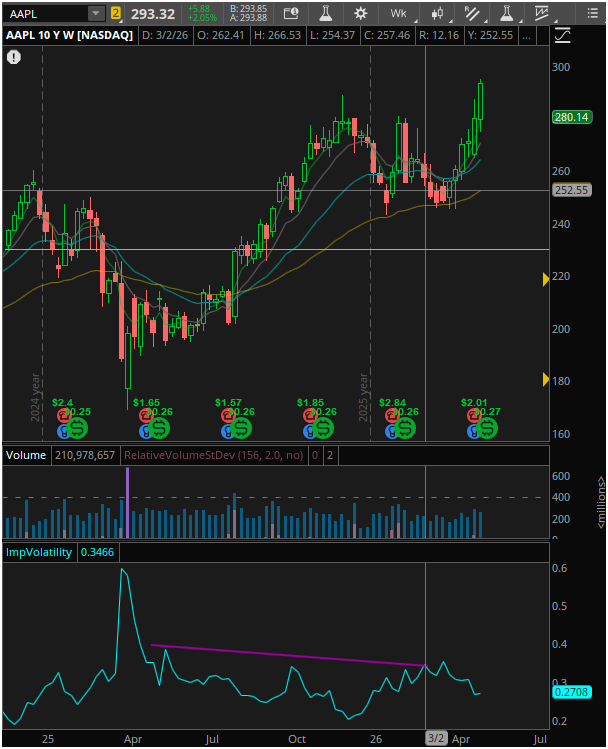Click the C: 257.46 close value
Viewport: 608px width, 749px height.
pos(387,35)
